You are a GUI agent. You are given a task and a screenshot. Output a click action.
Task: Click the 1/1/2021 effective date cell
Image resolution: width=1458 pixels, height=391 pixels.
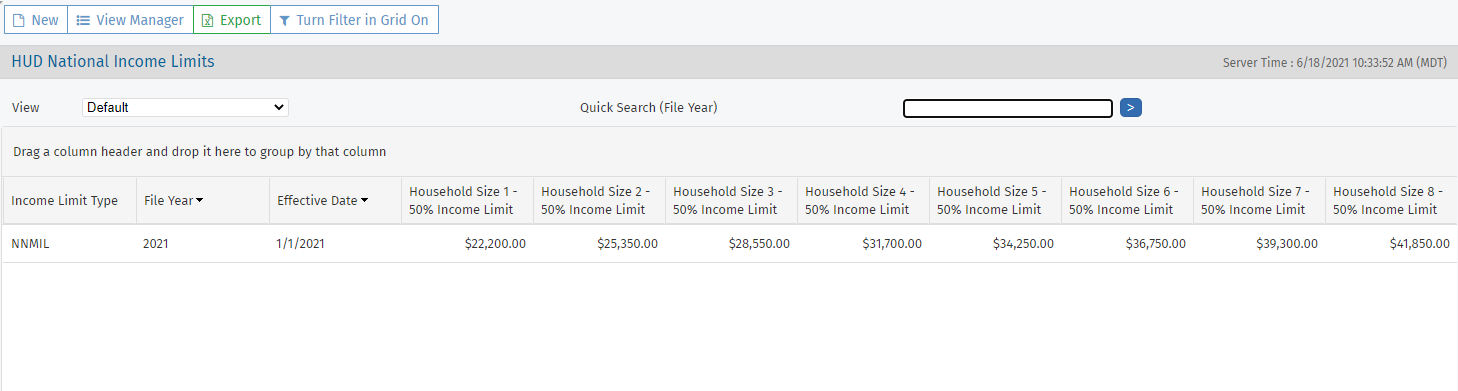pos(335,244)
